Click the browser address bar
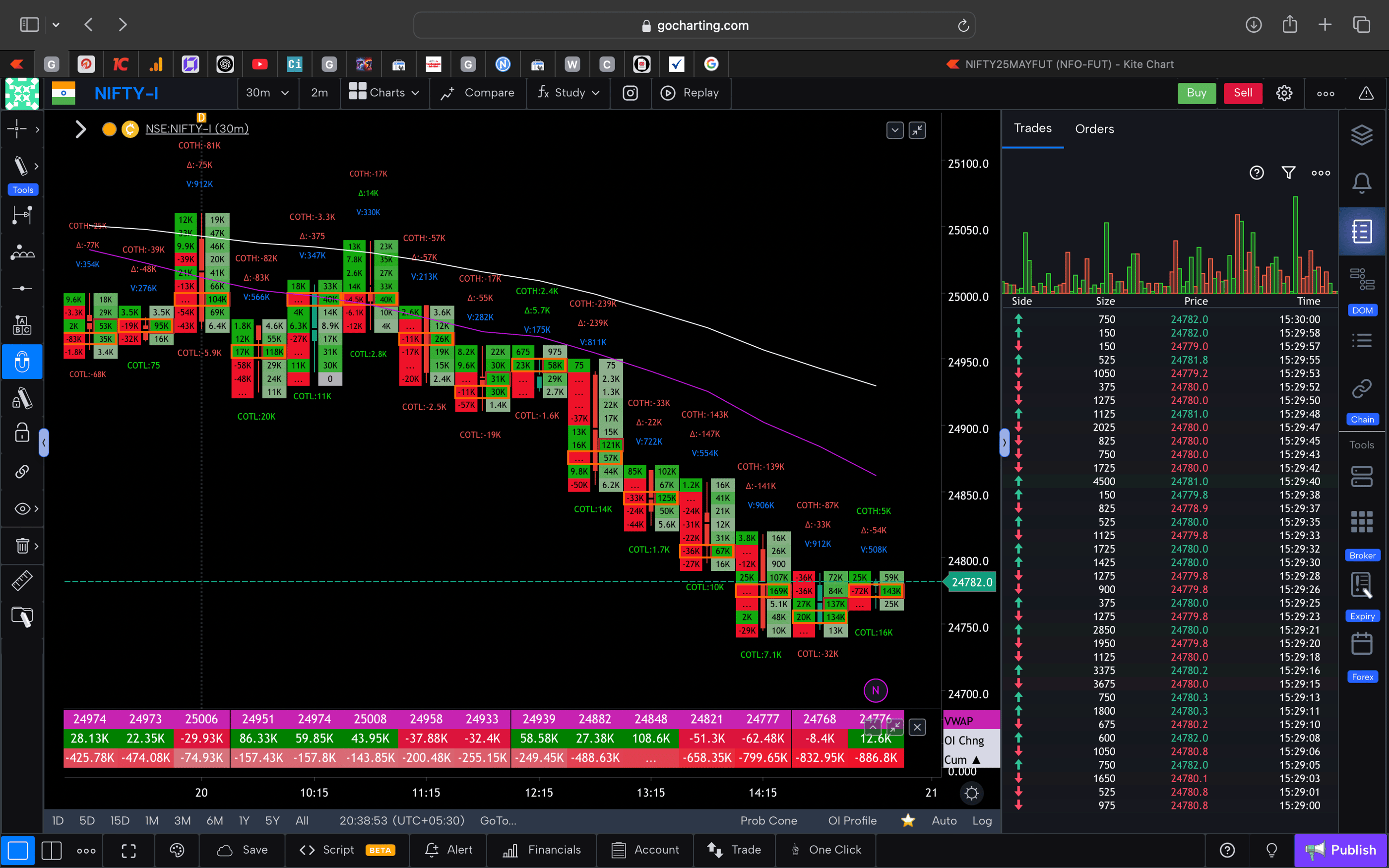Image resolution: width=1389 pixels, height=868 pixels. 694,25
